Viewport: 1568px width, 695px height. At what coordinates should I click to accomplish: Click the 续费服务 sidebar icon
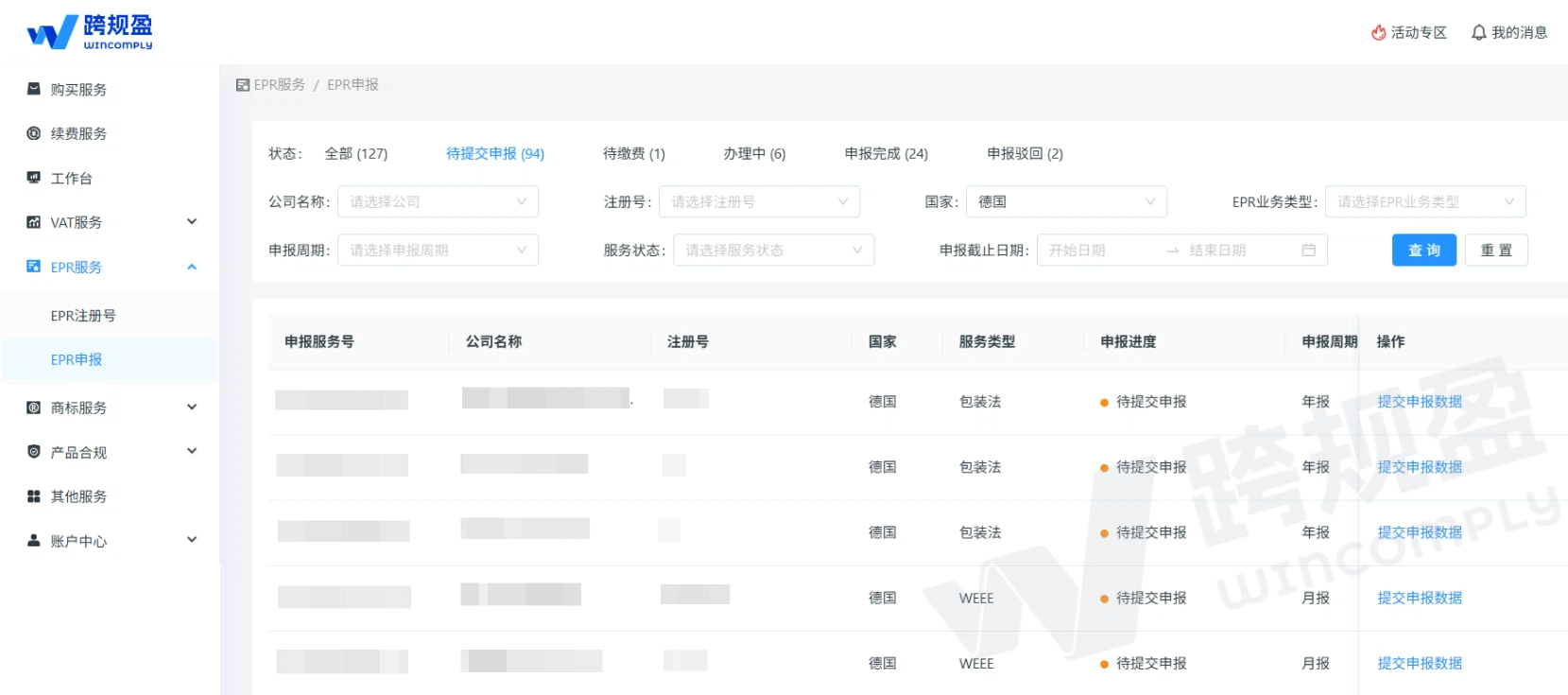click(x=34, y=133)
